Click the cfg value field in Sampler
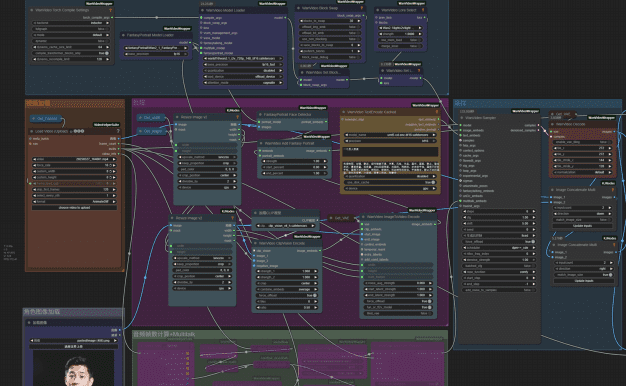This screenshot has width=626, height=386. [499, 218]
